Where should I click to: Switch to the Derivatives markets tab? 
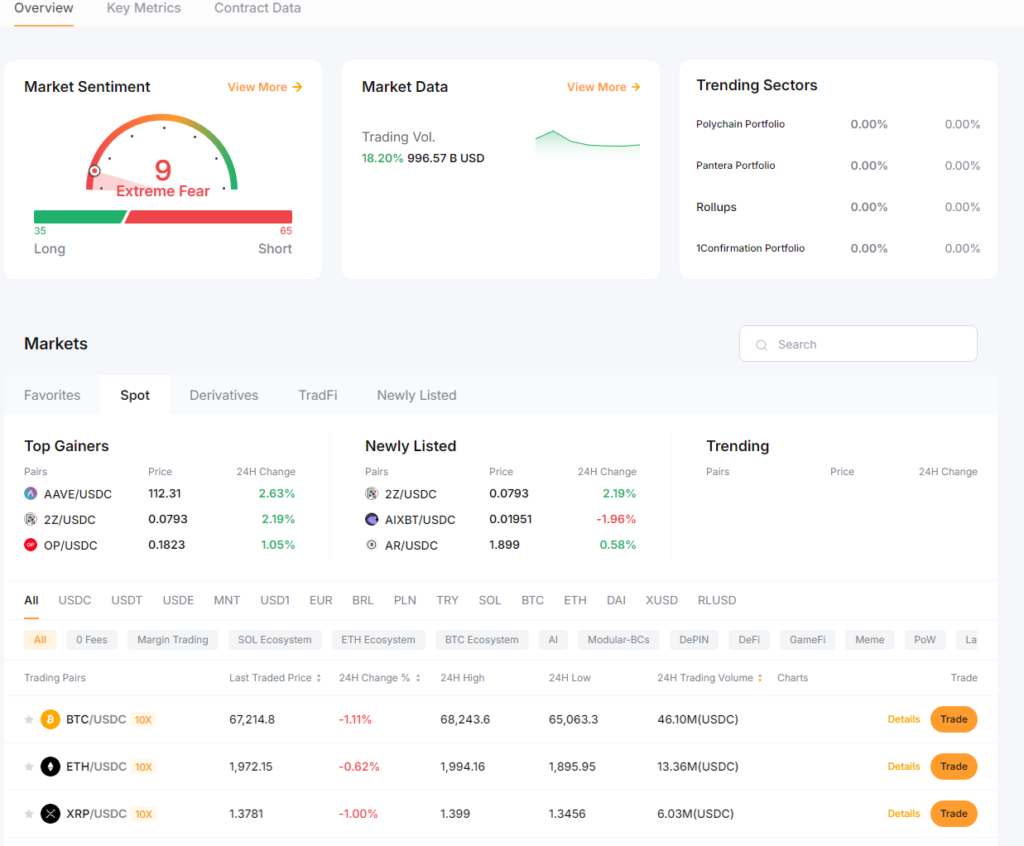click(224, 395)
